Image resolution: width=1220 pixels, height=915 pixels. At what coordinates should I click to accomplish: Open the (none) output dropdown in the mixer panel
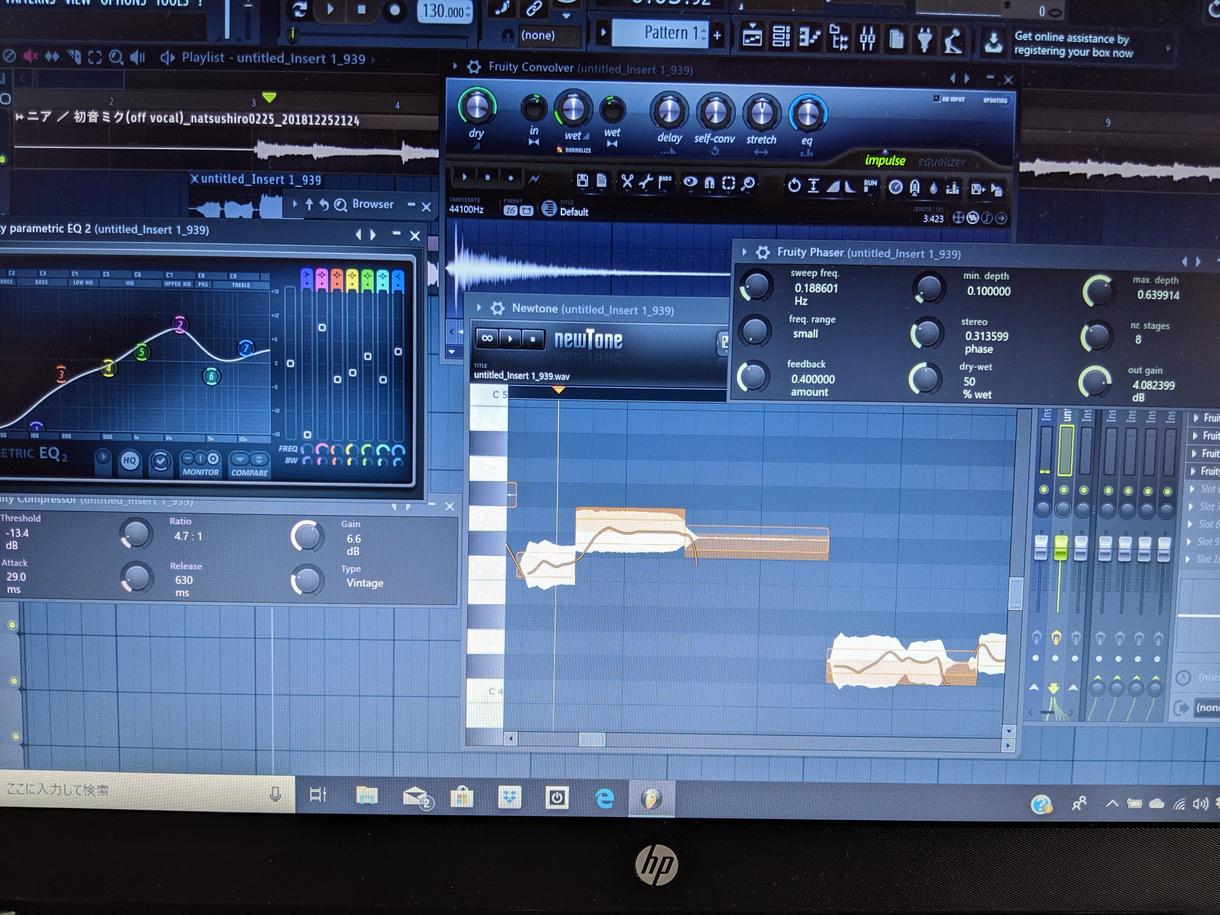point(1207,708)
